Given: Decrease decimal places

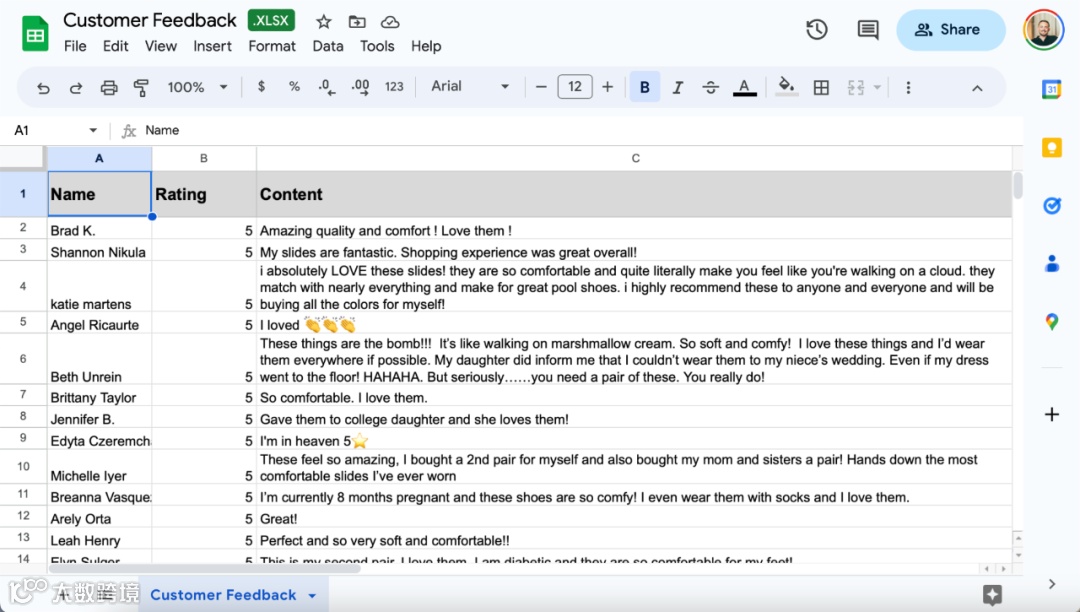Looking at the screenshot, I should [x=327, y=87].
